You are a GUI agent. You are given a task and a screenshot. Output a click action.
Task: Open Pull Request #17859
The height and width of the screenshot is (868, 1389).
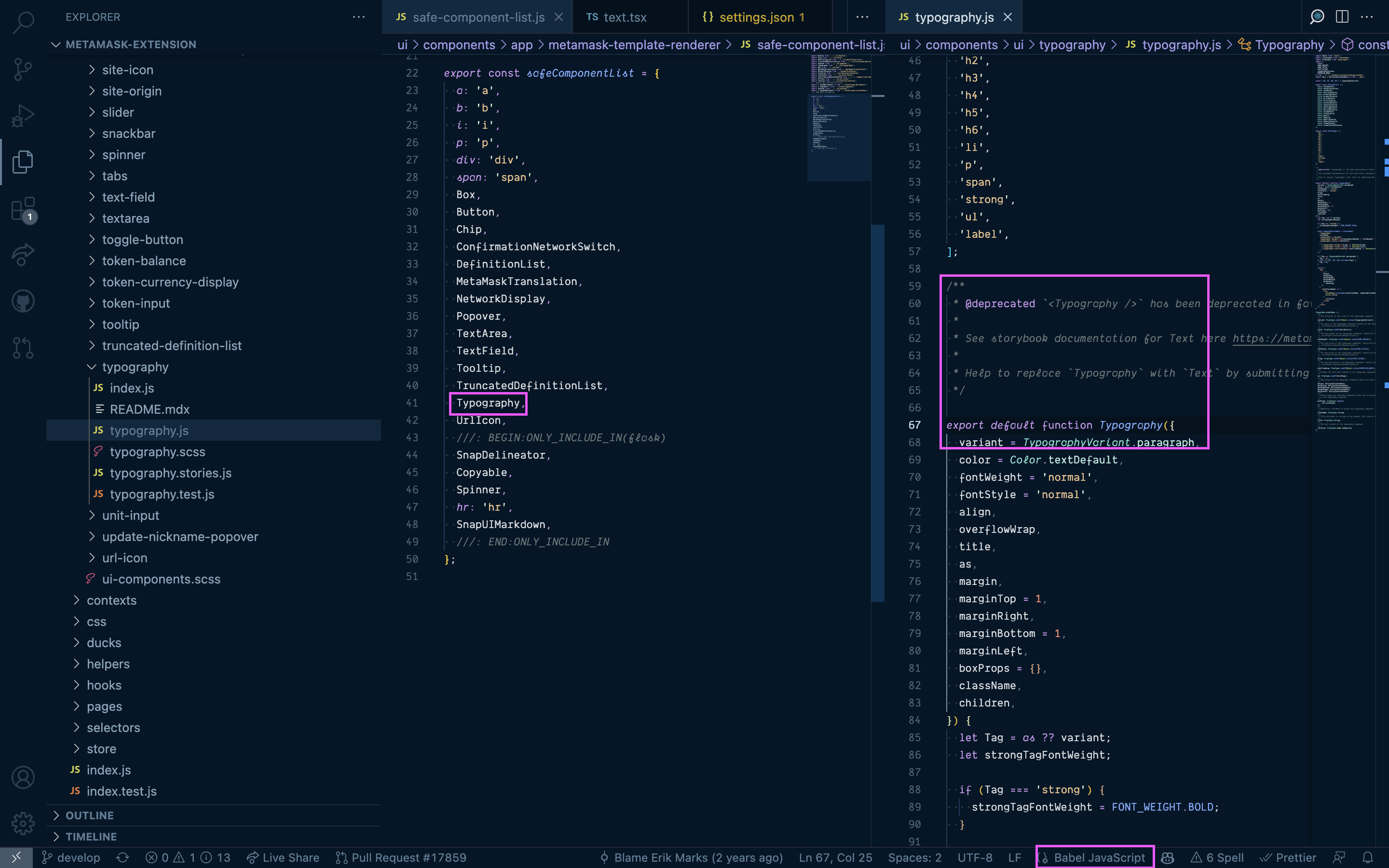click(401, 857)
